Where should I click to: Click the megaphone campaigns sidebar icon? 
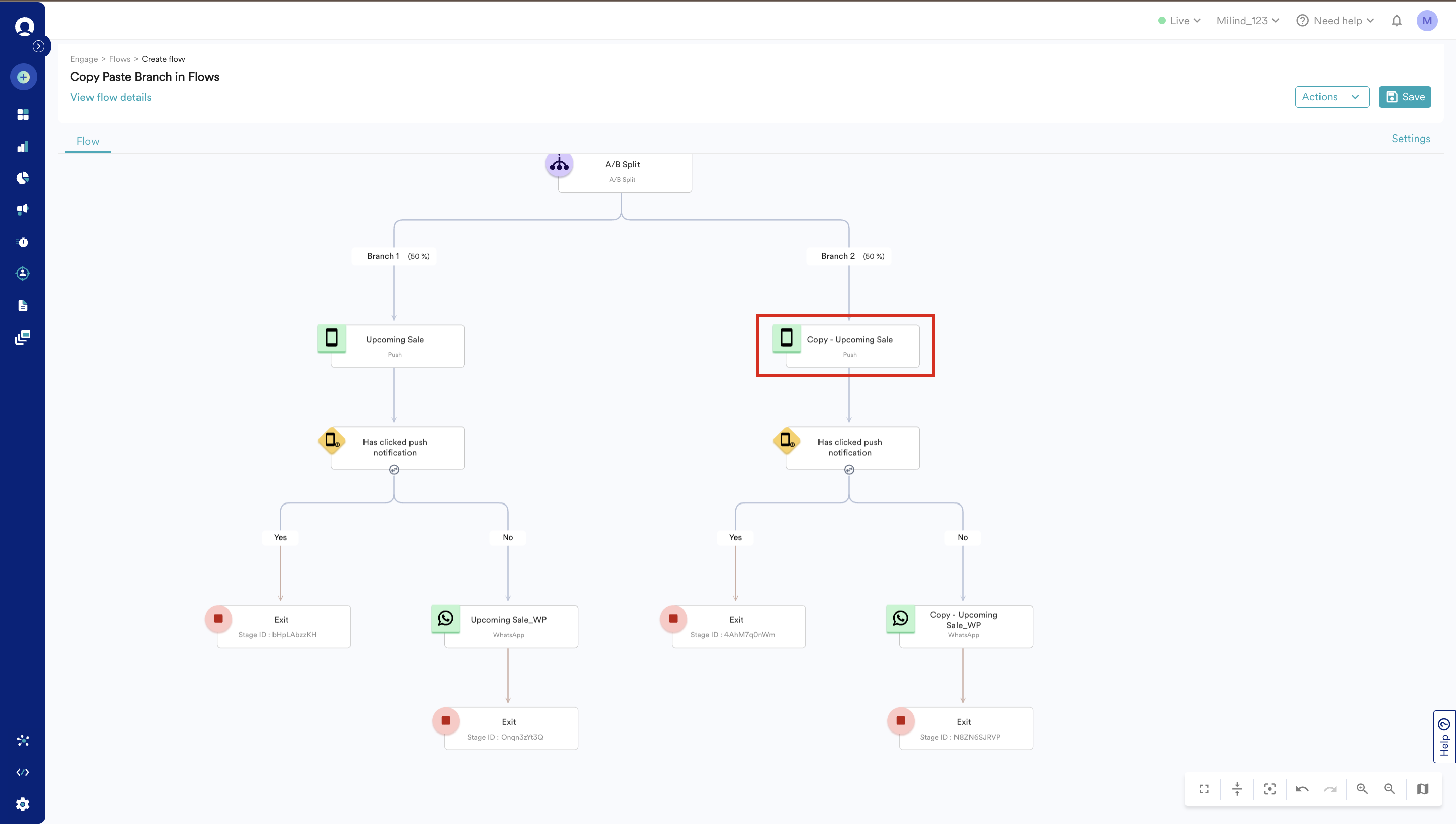coord(23,210)
